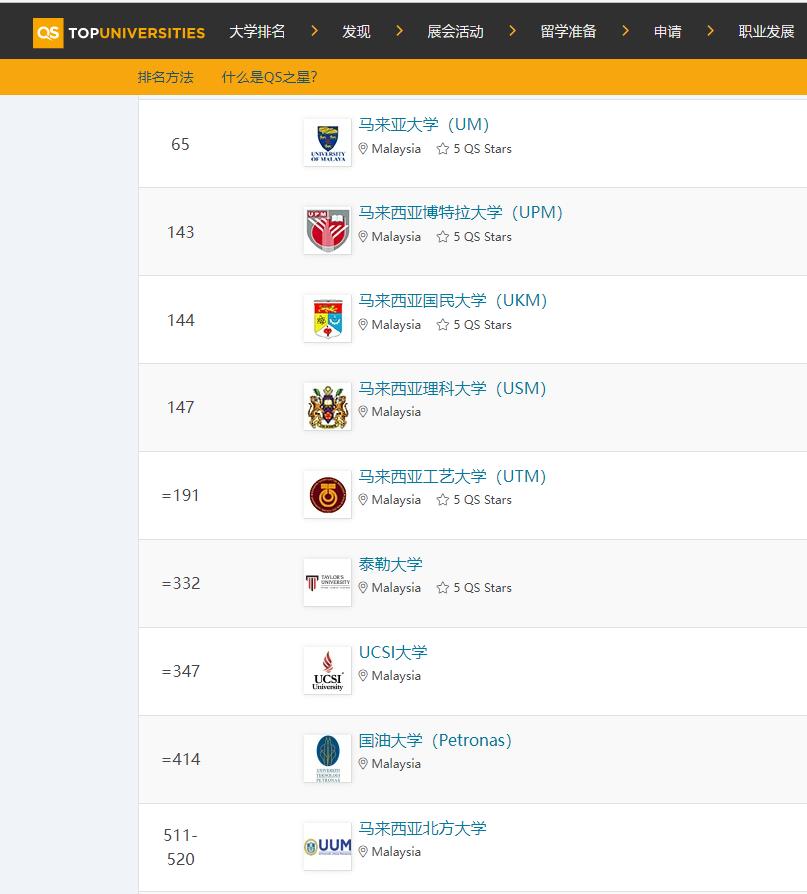The height and width of the screenshot is (894, 807).
Task: Select rank number 144
Action: point(180,320)
